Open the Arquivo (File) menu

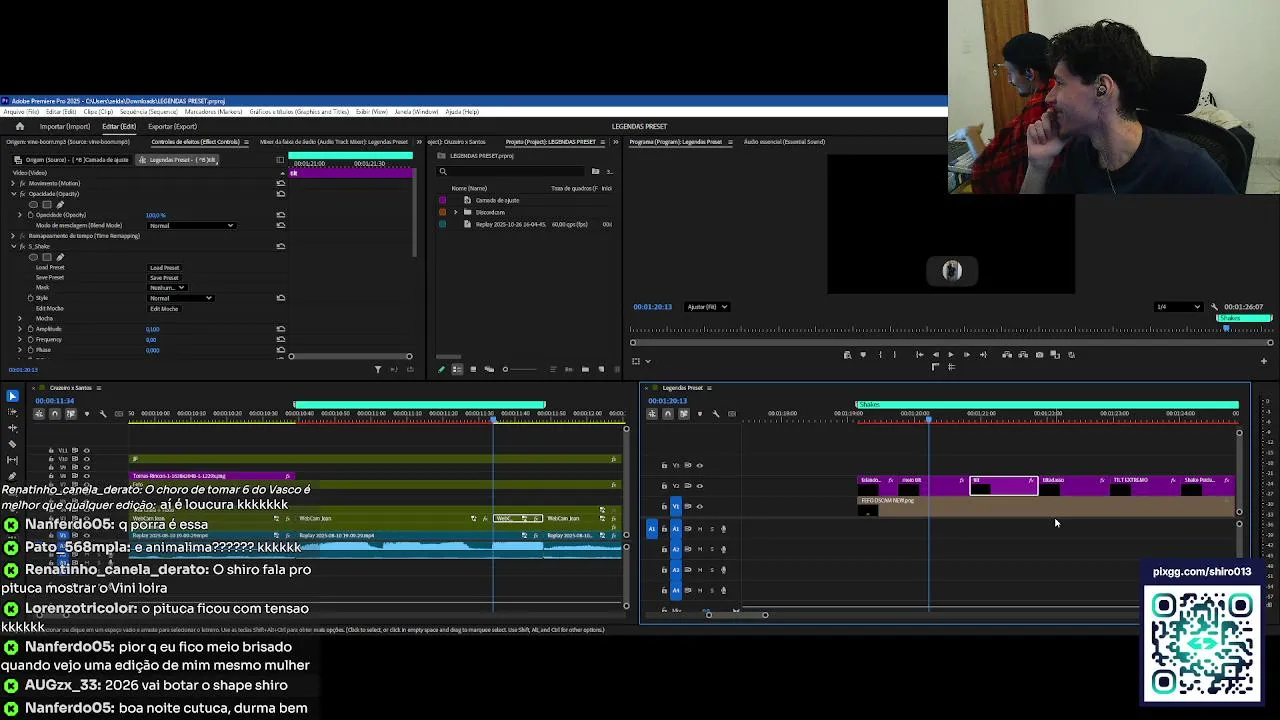tap(21, 111)
